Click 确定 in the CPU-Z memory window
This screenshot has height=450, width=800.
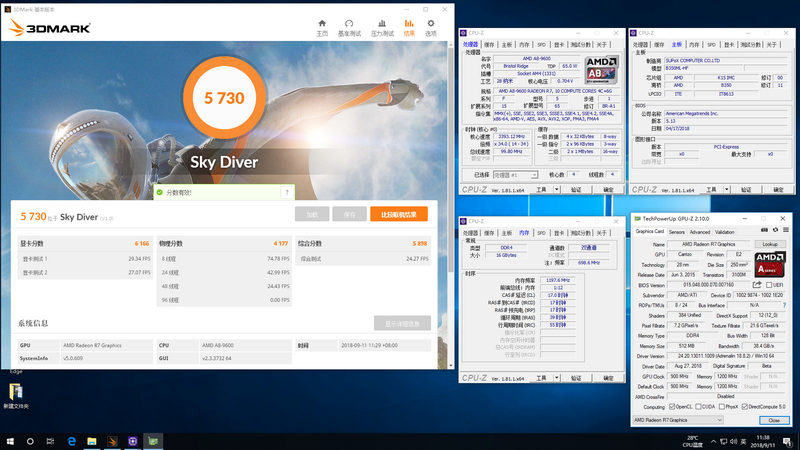[x=608, y=378]
